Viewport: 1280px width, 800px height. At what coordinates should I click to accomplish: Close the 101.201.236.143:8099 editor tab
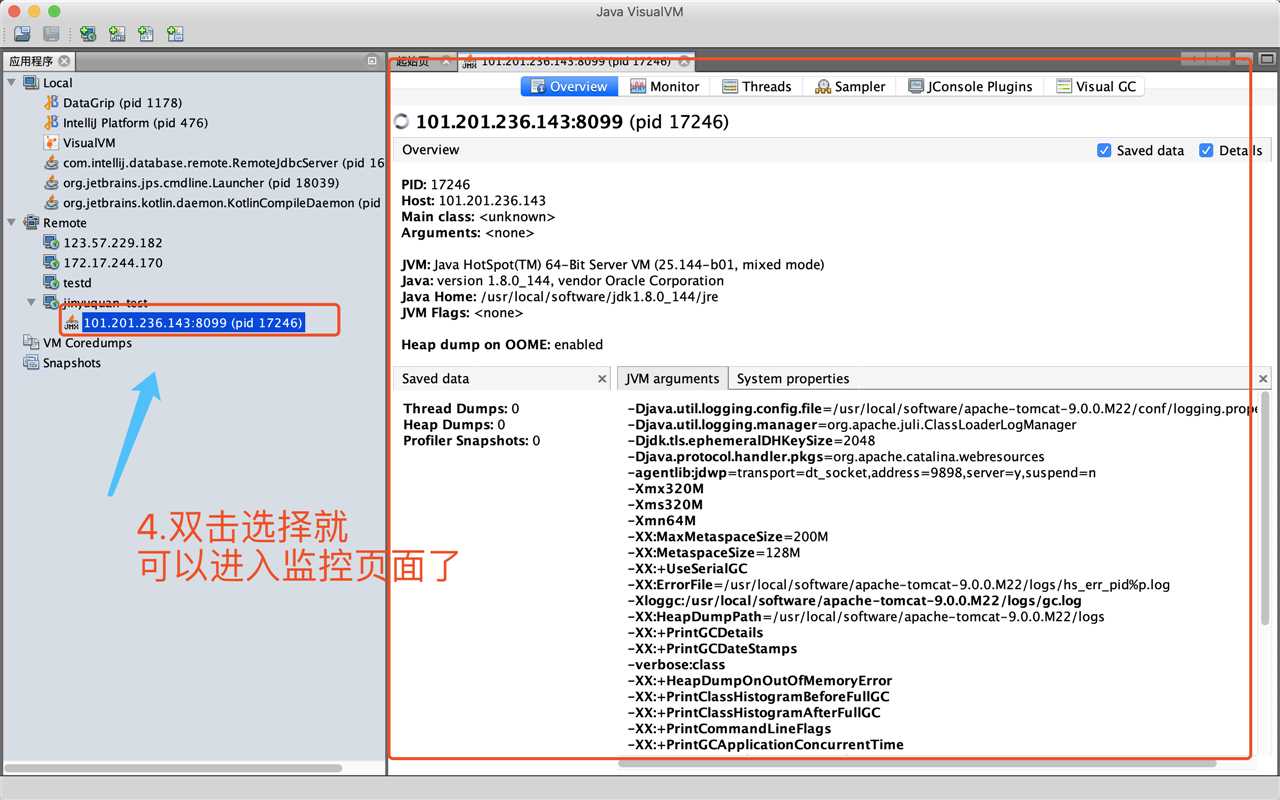click(x=684, y=61)
